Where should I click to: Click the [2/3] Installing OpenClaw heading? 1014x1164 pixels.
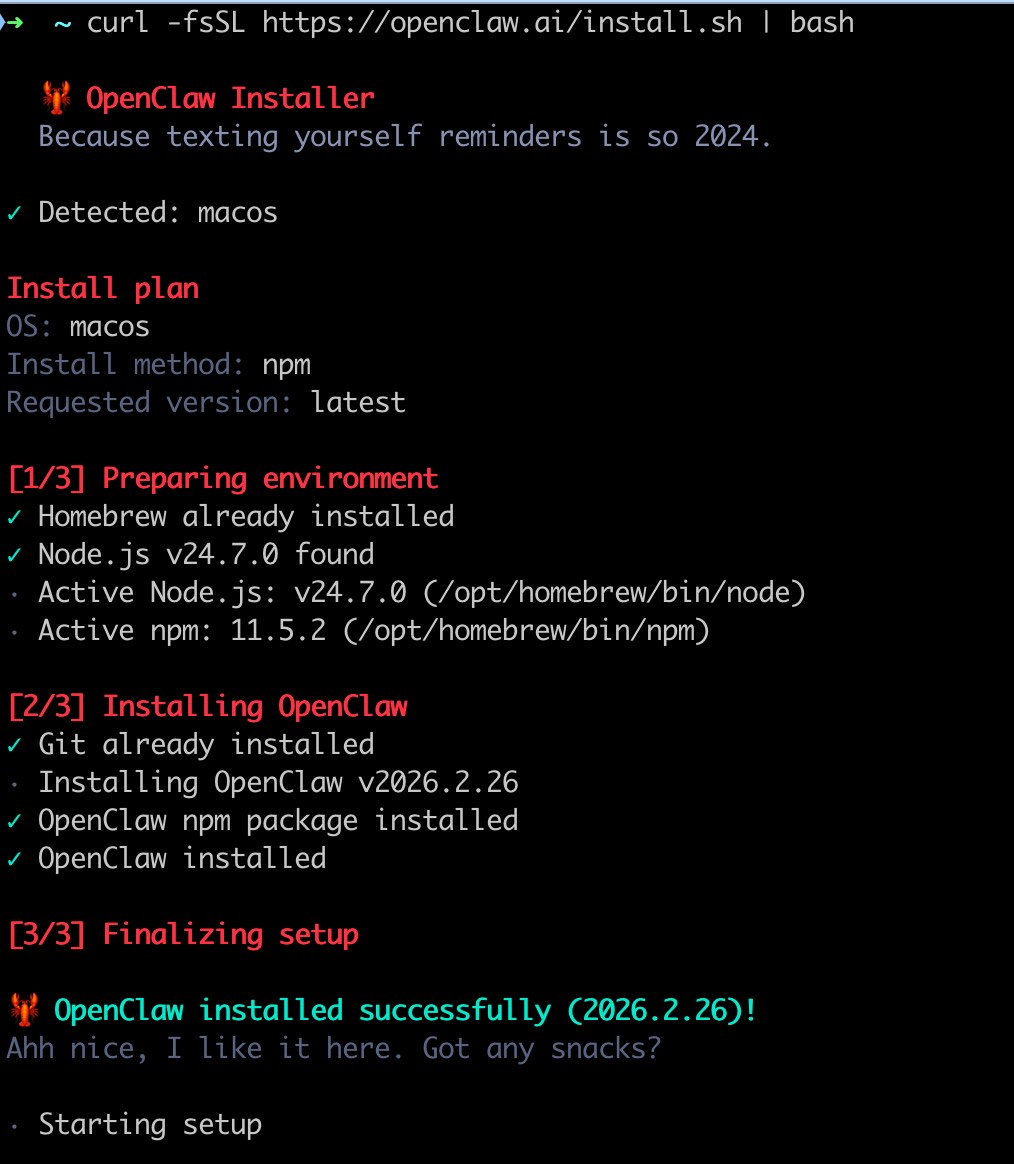(207, 707)
